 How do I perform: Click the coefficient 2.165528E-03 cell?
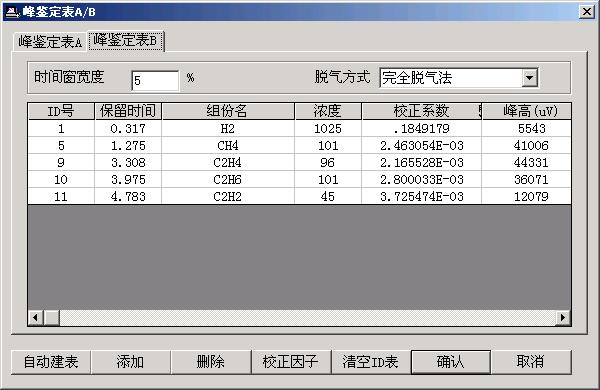[422, 163]
